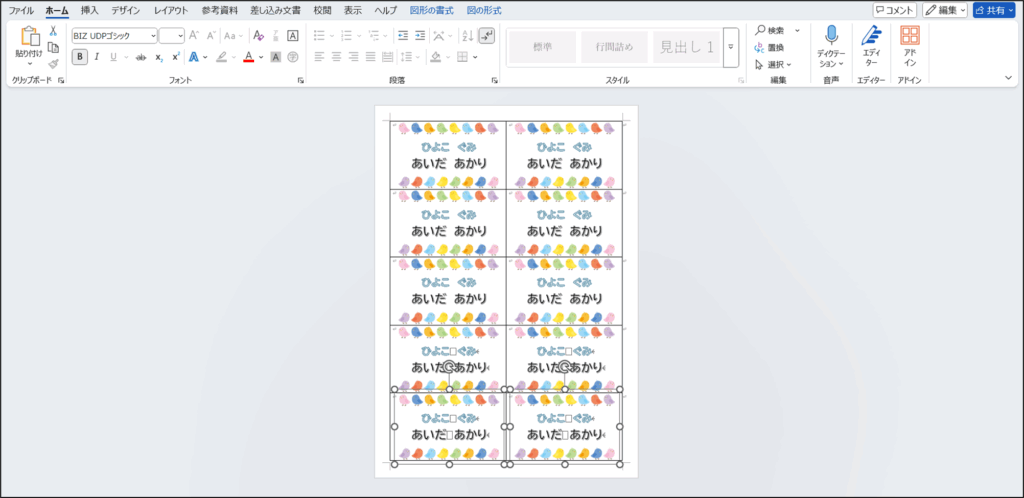Screen dimensions: 1024x498
Task: Collapse the ribbon with the chevron
Action: point(1008,78)
